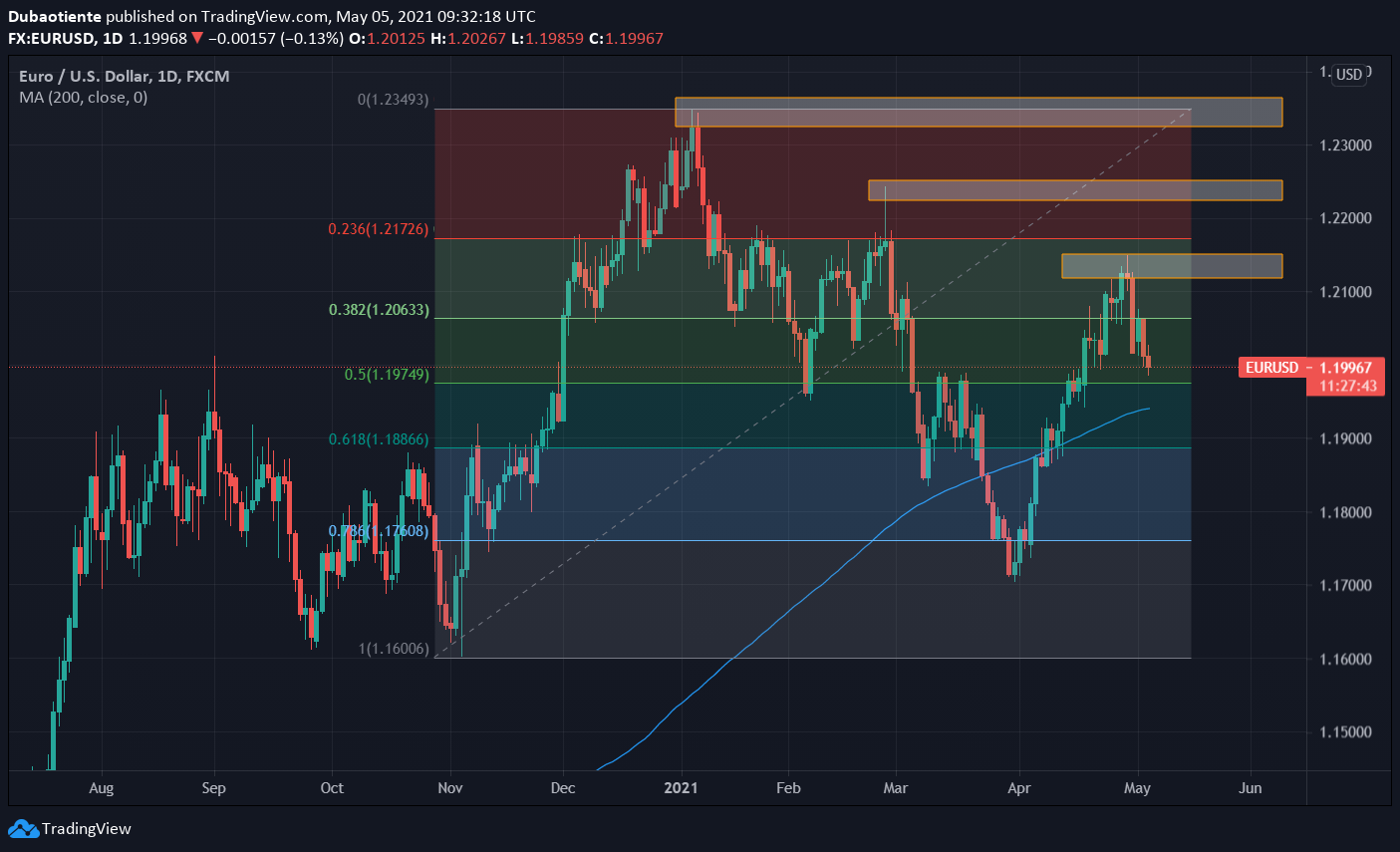Click the TradingView wordmark text
Image resolution: width=1400 pixels, height=852 pixels.
point(87,829)
